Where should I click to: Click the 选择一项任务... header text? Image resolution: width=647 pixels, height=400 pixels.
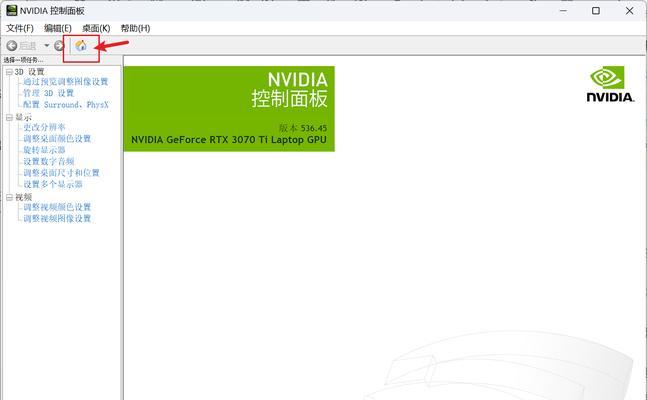(x=23, y=60)
